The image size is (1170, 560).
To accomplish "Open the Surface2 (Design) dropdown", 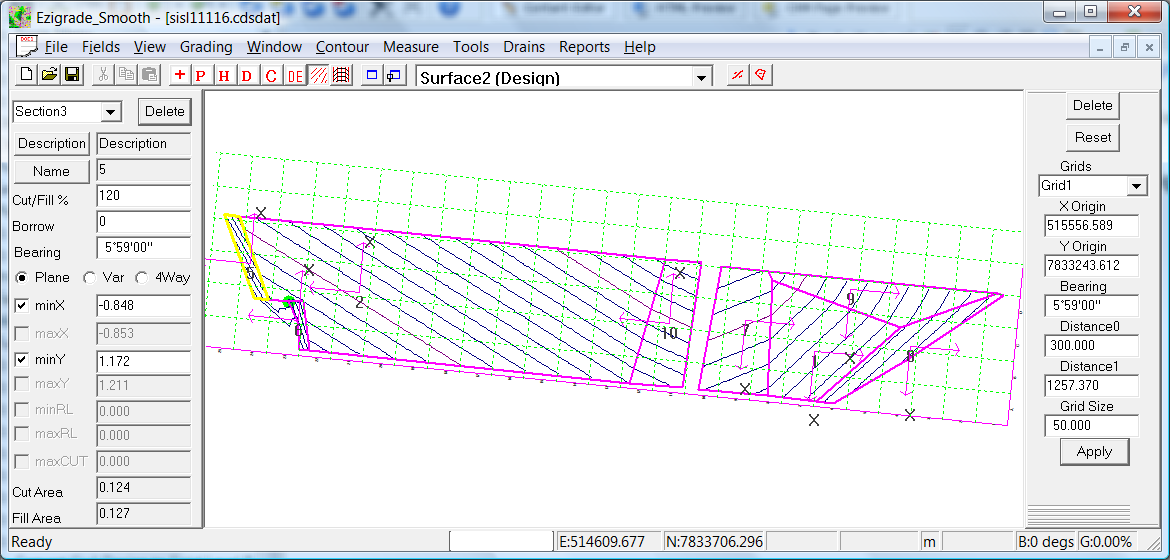I will pos(702,78).
